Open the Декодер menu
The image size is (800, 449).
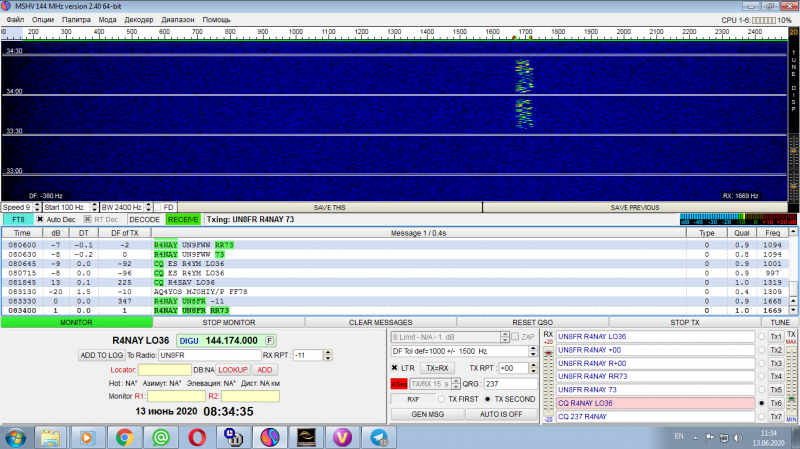[x=139, y=19]
